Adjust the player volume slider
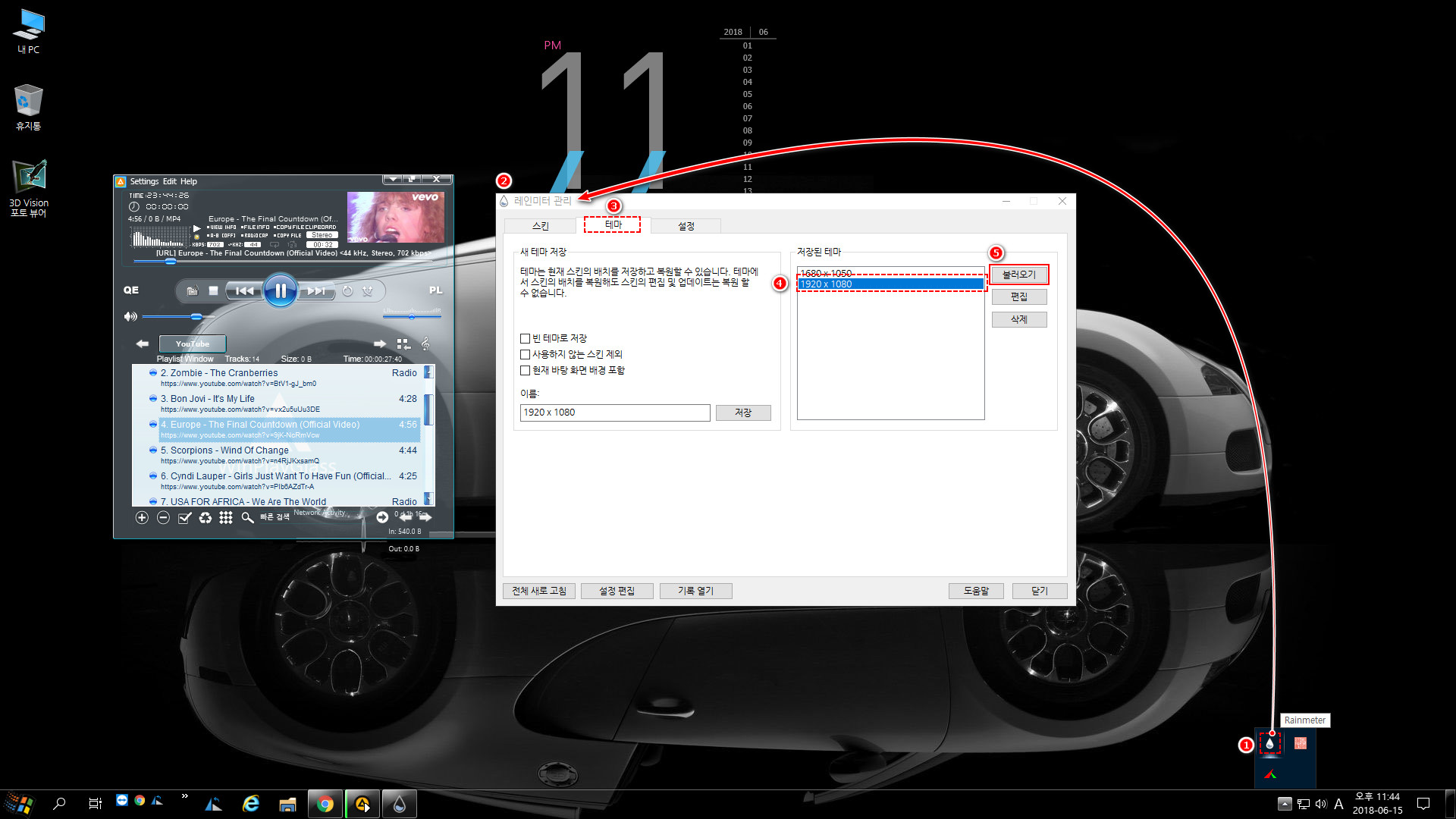1456x819 pixels. coord(179,316)
